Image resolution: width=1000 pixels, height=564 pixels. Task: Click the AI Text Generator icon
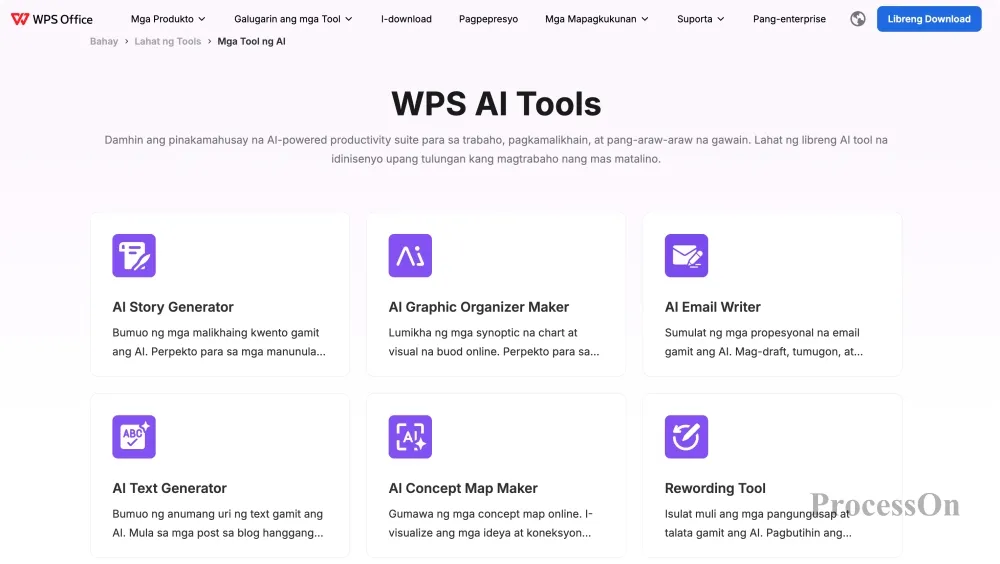coord(134,436)
